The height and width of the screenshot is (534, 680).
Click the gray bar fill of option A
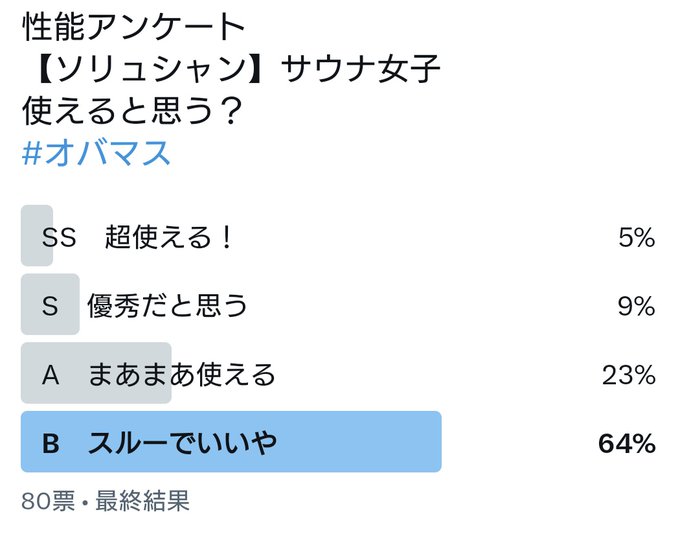coord(96,373)
